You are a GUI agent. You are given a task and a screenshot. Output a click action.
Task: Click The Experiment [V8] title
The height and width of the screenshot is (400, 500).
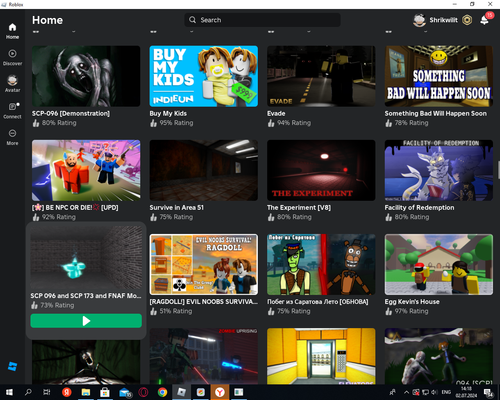click(299, 207)
